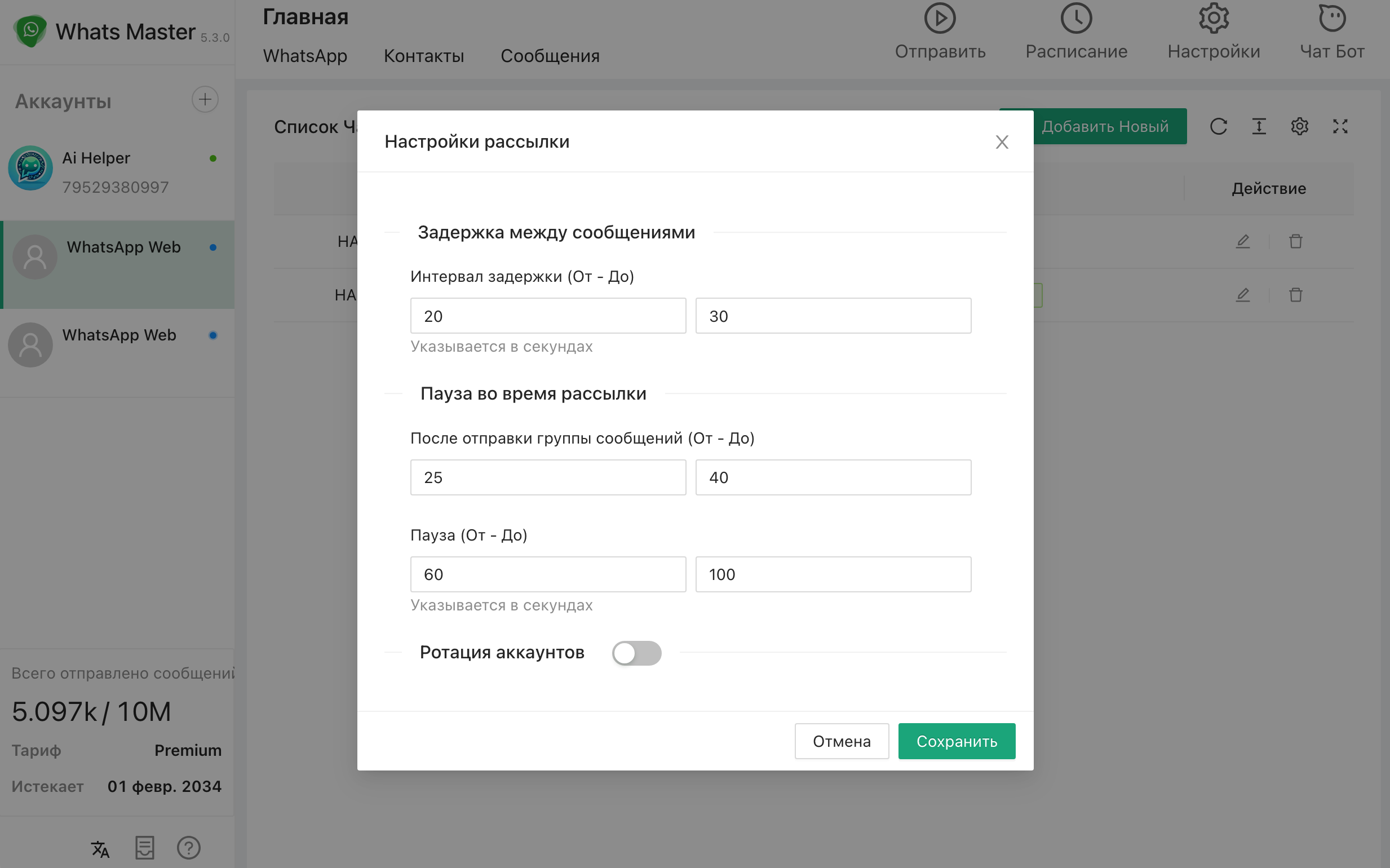Open the Расписание clock icon

point(1075,19)
